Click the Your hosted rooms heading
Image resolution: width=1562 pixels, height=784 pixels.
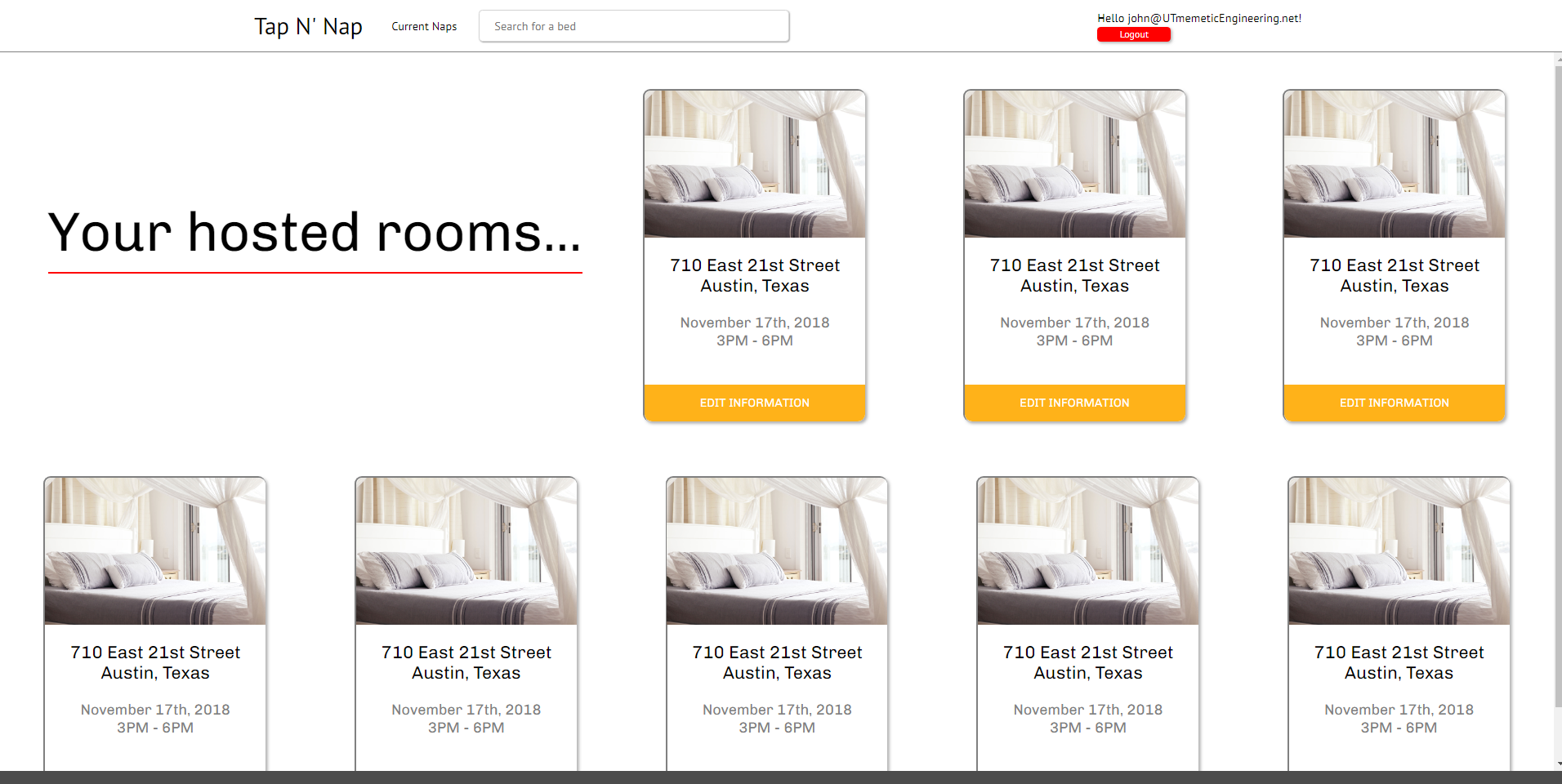(x=315, y=232)
